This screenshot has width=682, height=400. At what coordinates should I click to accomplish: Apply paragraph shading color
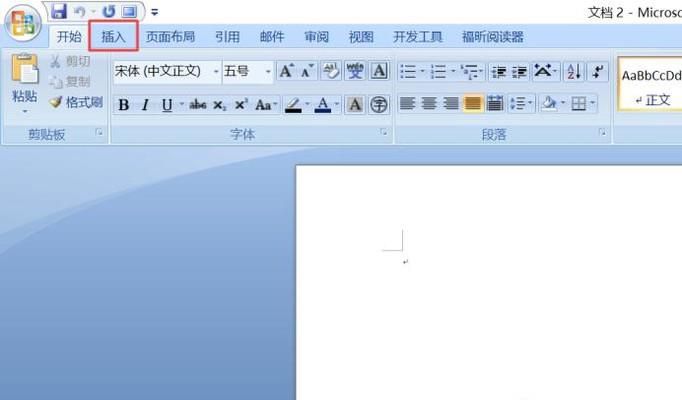click(549, 103)
